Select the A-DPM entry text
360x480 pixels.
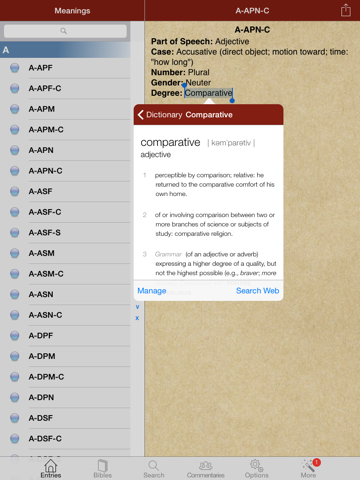point(42,356)
